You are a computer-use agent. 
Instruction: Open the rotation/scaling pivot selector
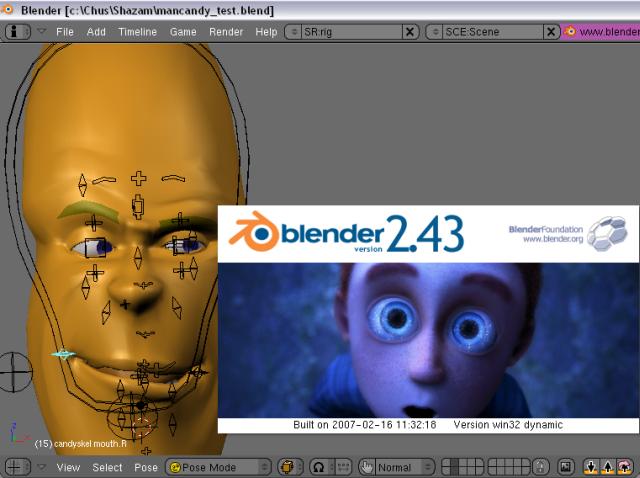coord(322,467)
